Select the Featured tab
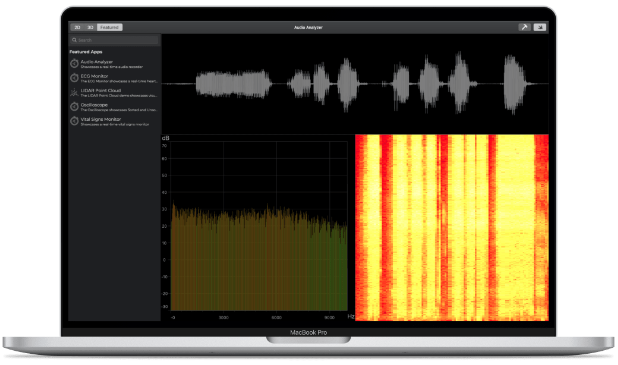618x365 pixels. (110, 27)
